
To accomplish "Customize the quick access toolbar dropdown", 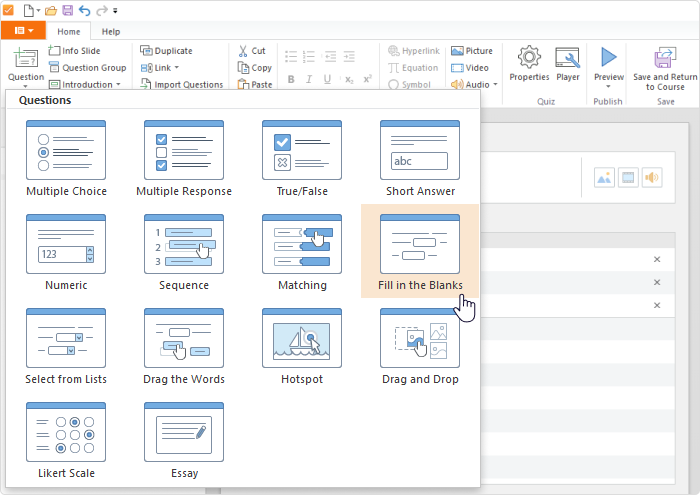I will (115, 10).
